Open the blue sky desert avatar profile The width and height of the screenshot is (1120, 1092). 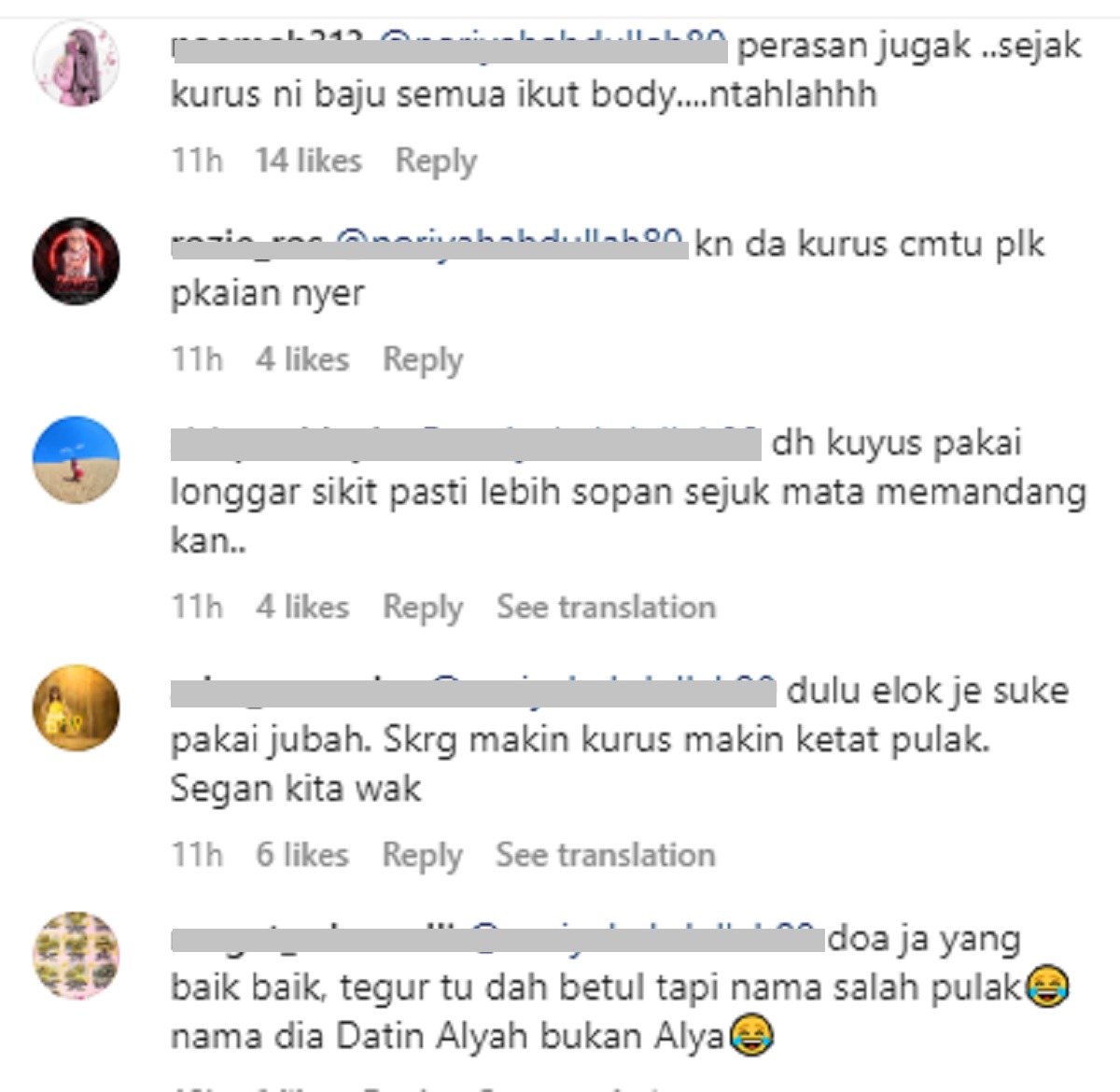point(77,460)
